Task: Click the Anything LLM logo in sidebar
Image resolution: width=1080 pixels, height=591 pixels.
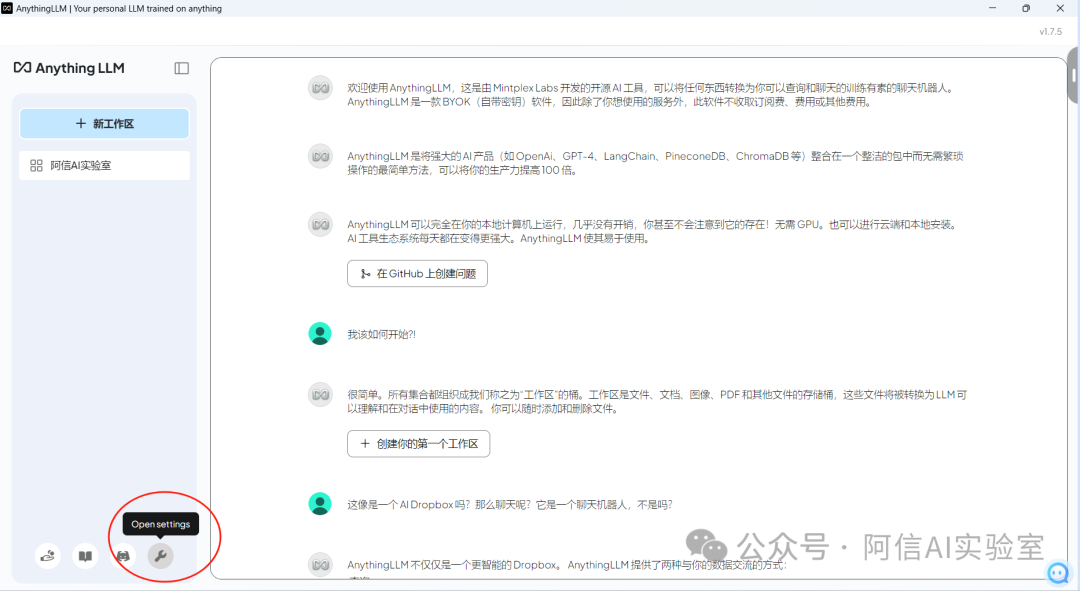Action: click(70, 68)
